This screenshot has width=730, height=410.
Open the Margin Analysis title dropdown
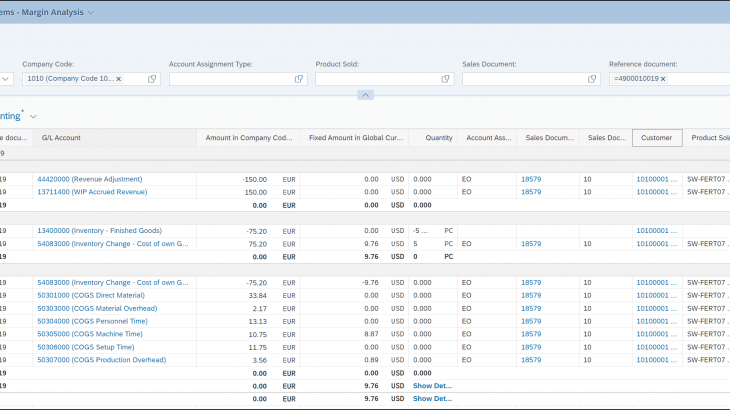coord(92,12)
